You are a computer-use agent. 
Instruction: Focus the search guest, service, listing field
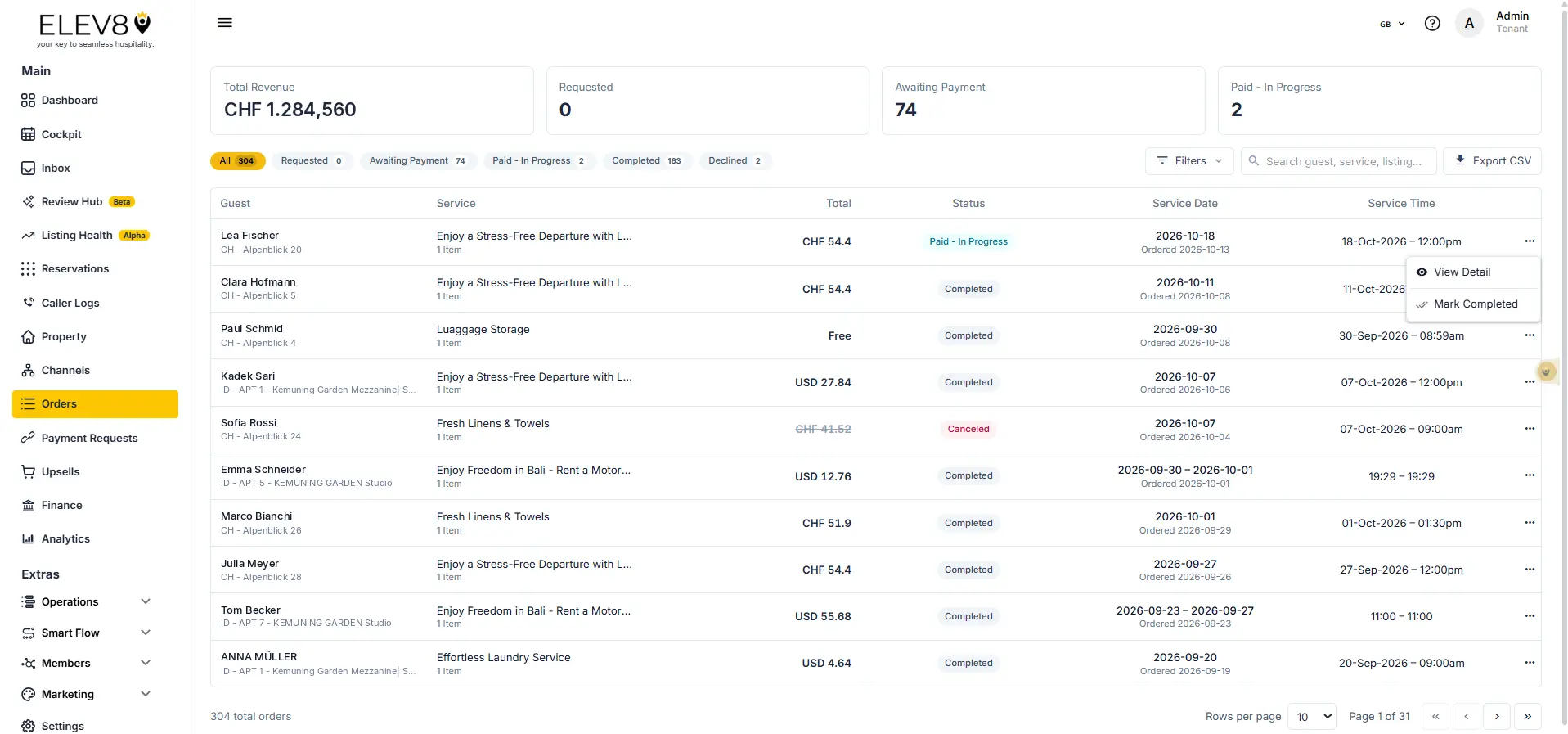(1338, 161)
